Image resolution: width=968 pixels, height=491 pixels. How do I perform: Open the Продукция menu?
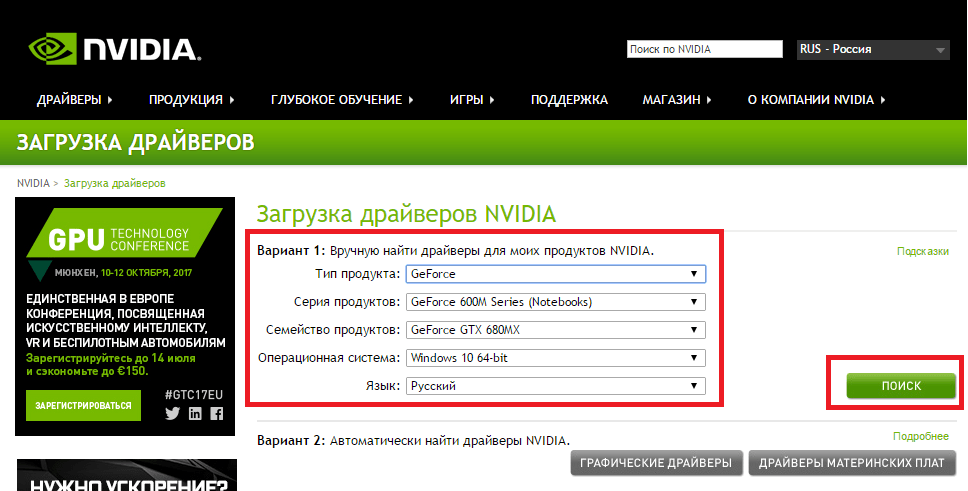click(x=191, y=99)
